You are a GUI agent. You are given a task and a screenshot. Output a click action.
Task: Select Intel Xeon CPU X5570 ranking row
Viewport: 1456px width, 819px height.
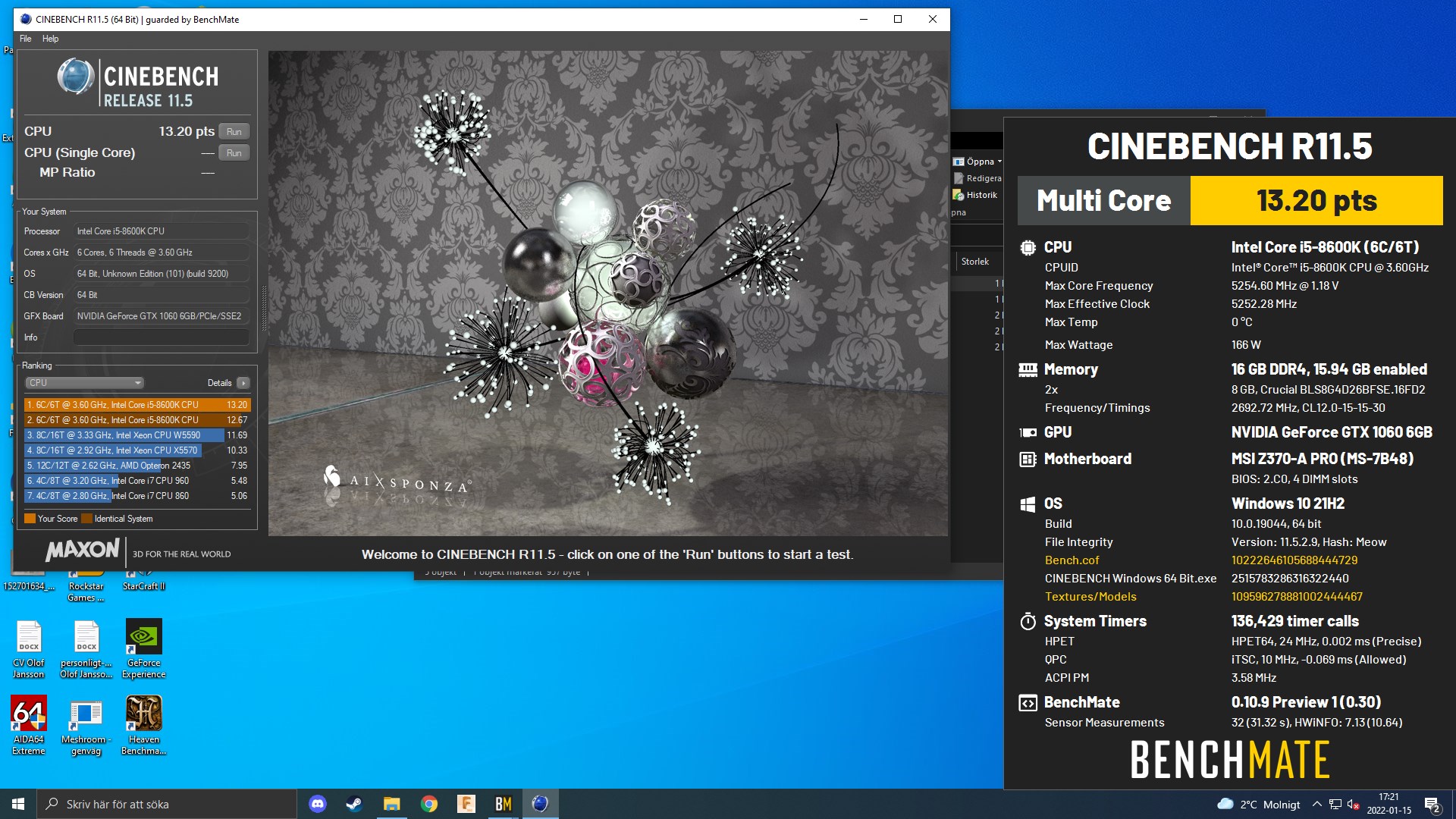pyautogui.click(x=137, y=450)
